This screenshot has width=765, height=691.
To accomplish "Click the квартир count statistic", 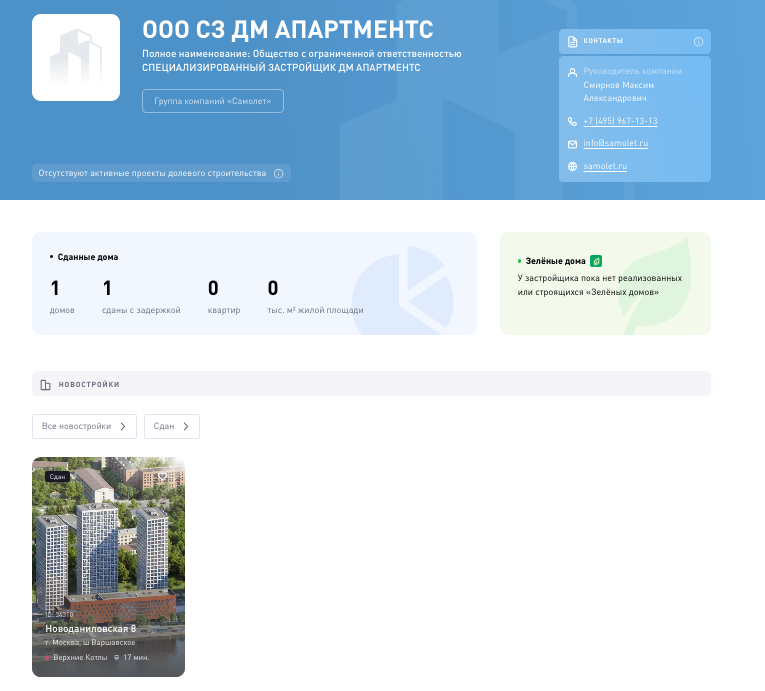I will (223, 297).
